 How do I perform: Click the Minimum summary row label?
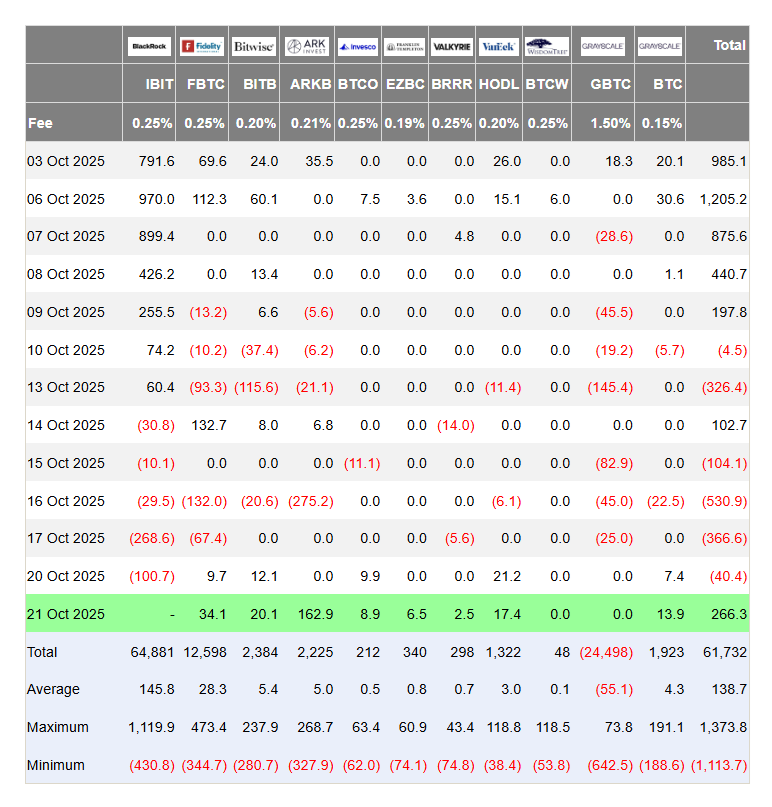point(56,765)
